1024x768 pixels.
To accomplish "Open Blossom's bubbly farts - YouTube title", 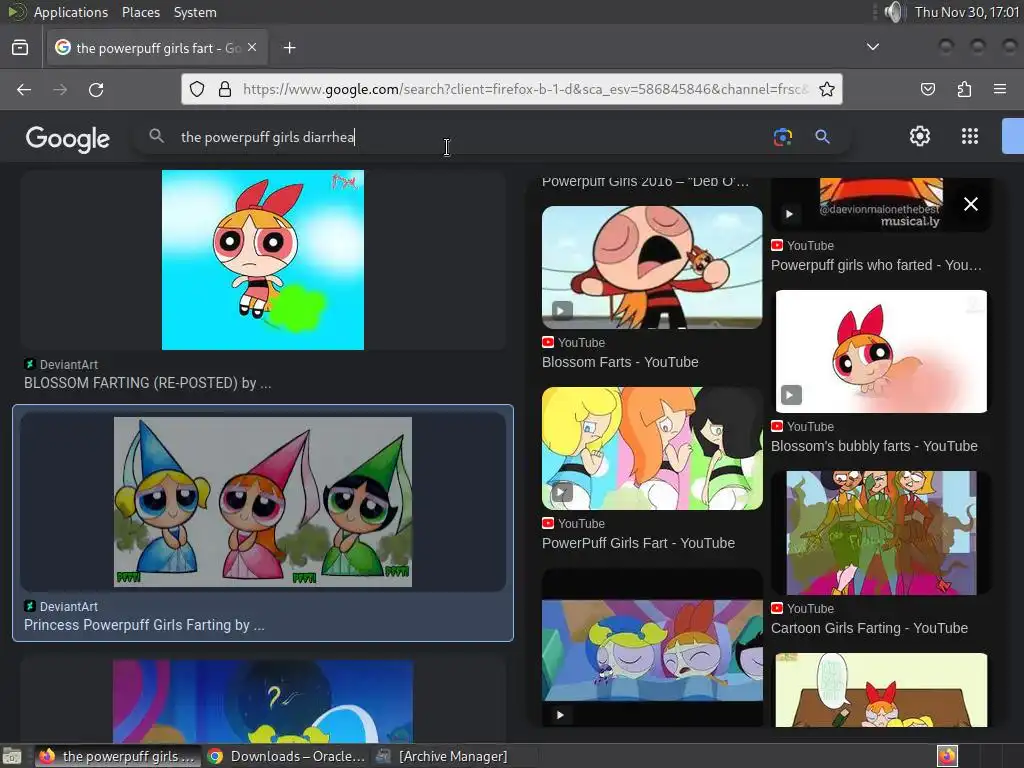I will pyautogui.click(x=874, y=446).
